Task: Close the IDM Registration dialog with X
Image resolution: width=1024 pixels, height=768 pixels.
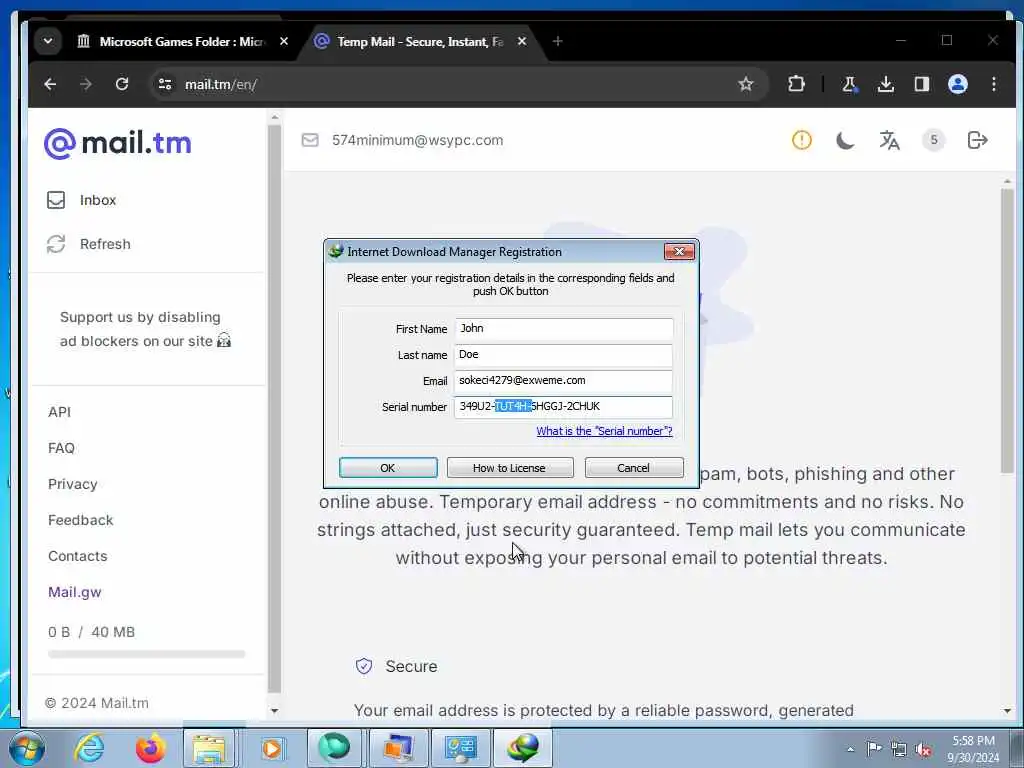Action: pos(679,251)
